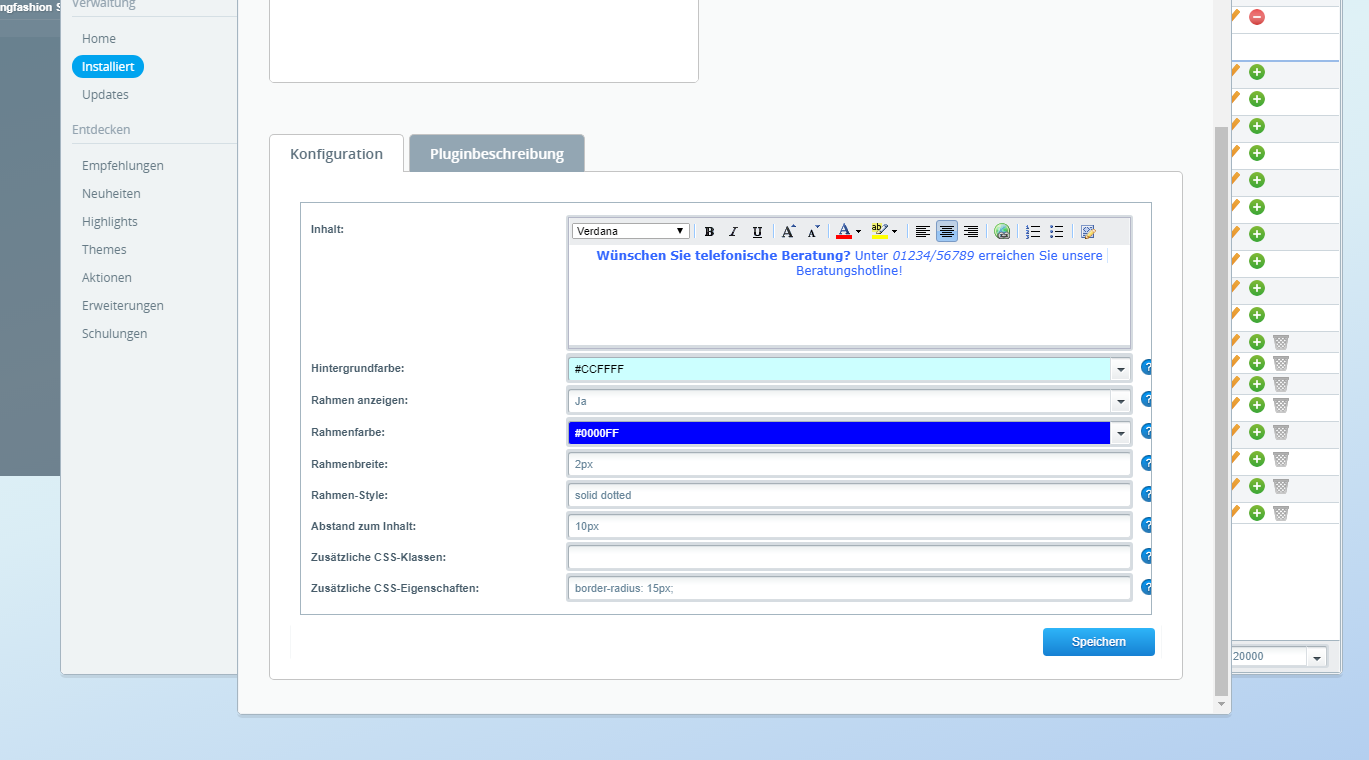The image size is (1369, 760).
Task: Expand the Rahmen anzeigen dropdown
Action: click(1120, 402)
